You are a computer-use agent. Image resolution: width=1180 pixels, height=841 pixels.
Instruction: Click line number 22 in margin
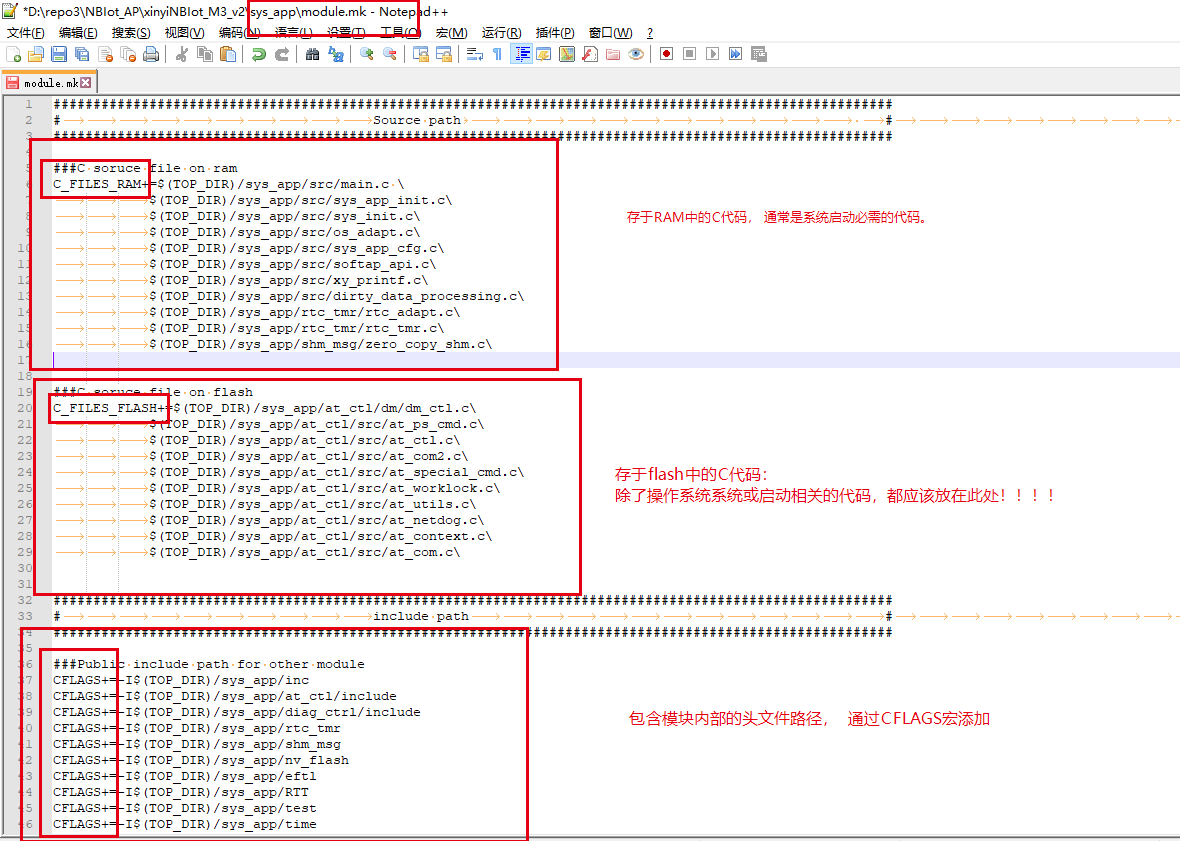[25, 440]
